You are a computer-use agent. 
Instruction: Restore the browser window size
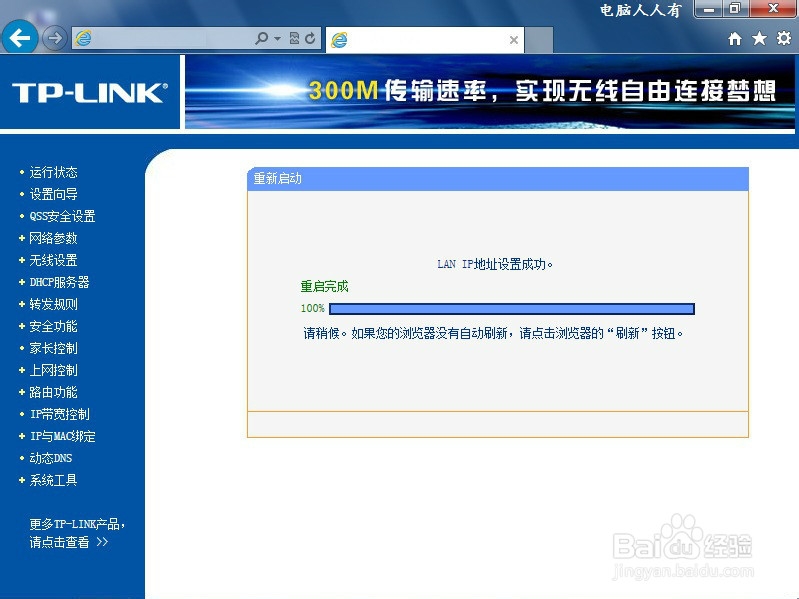[735, 9]
